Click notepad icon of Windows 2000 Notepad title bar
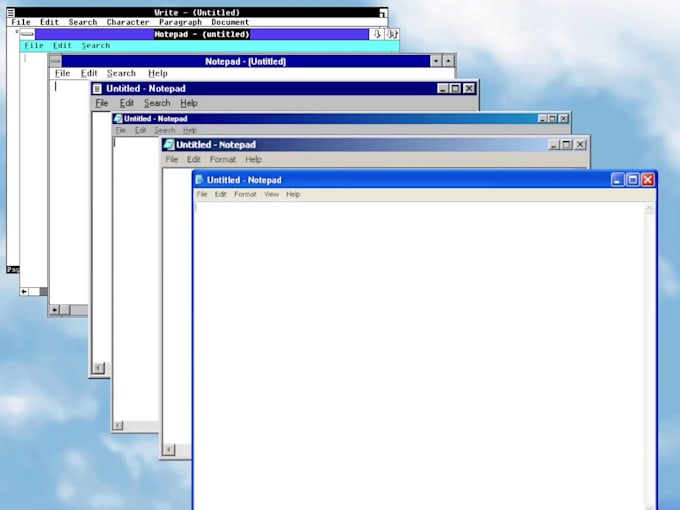 (x=169, y=144)
